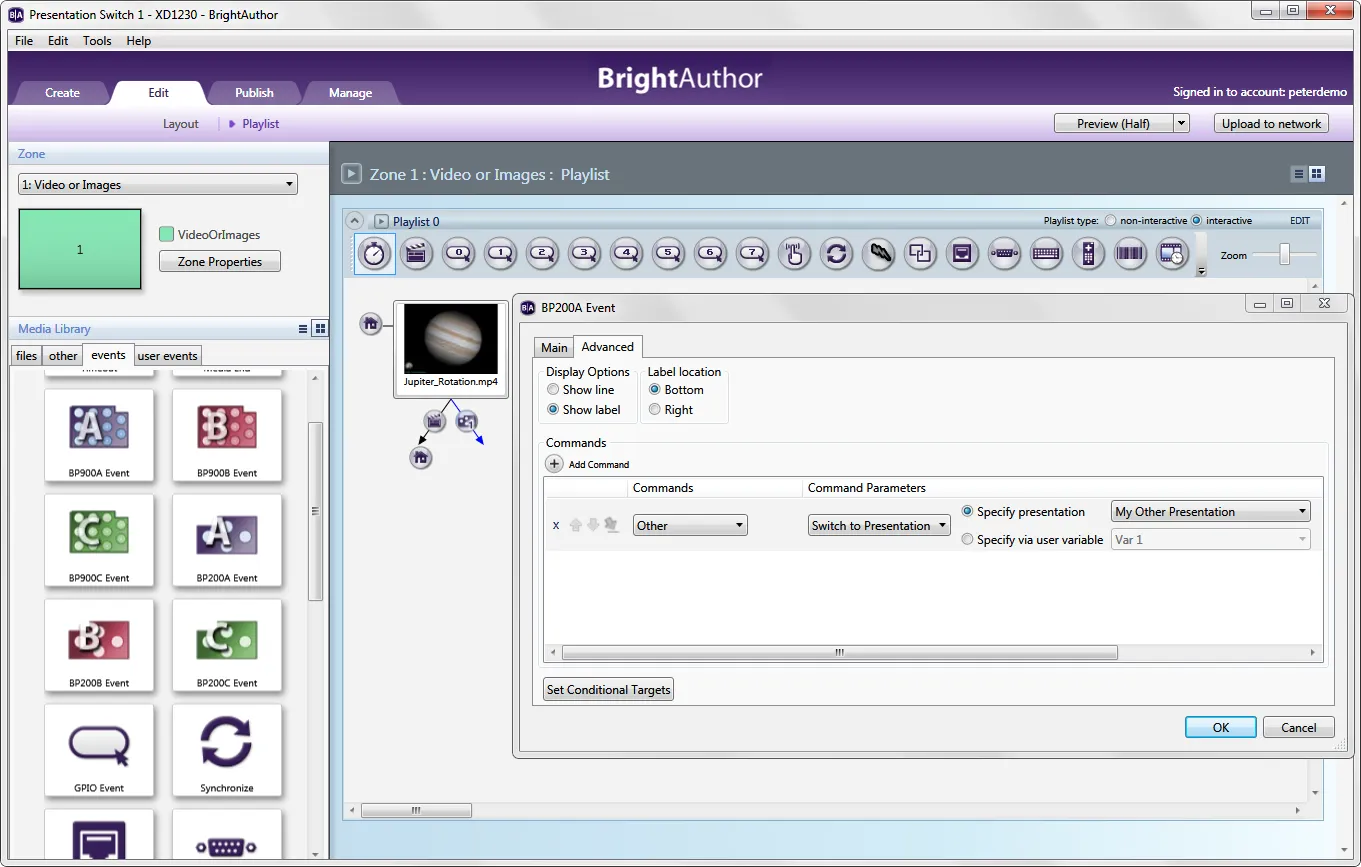This screenshot has width=1361, height=867.
Task: Open the Switch to Presentation dropdown
Action: [x=880, y=526]
